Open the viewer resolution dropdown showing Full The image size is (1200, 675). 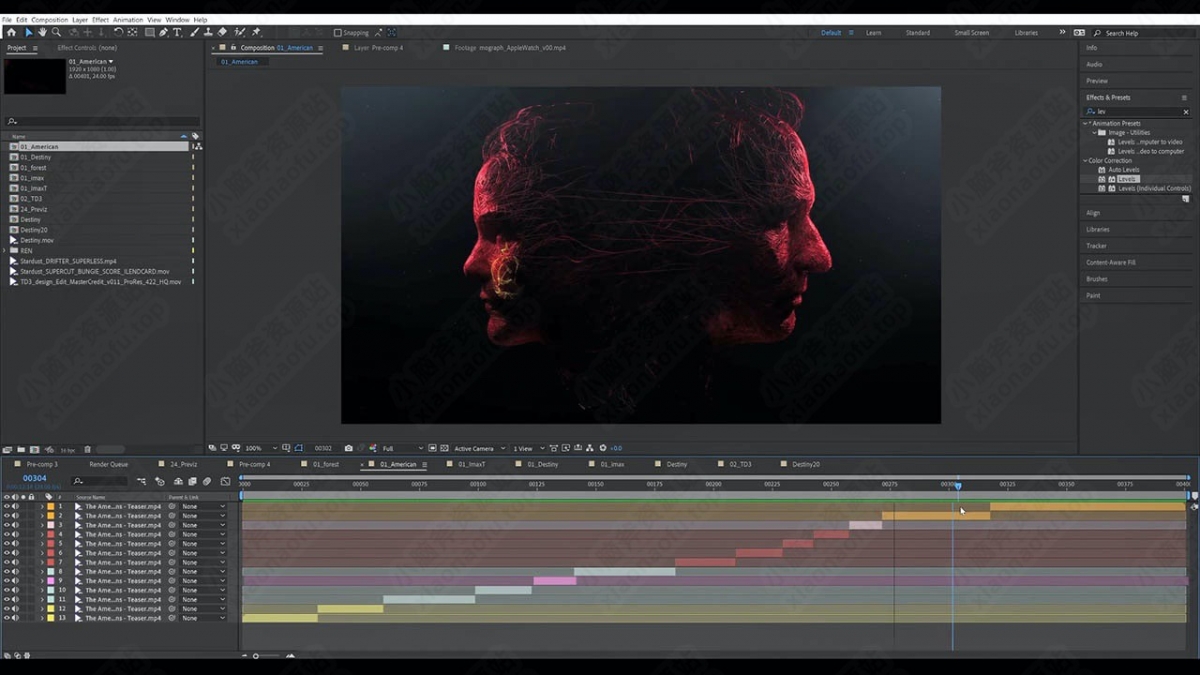[402, 448]
